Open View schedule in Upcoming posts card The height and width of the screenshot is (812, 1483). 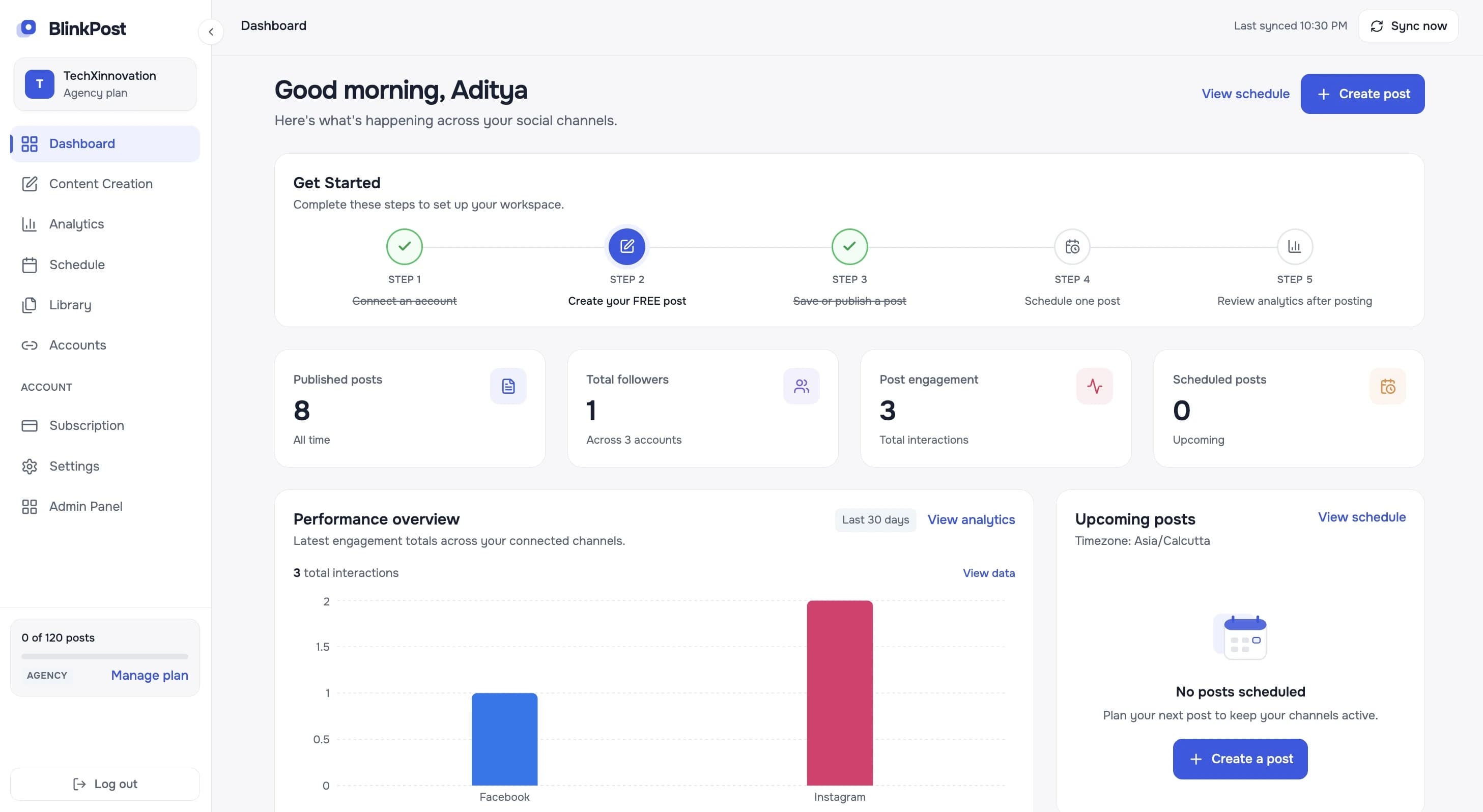(x=1361, y=517)
